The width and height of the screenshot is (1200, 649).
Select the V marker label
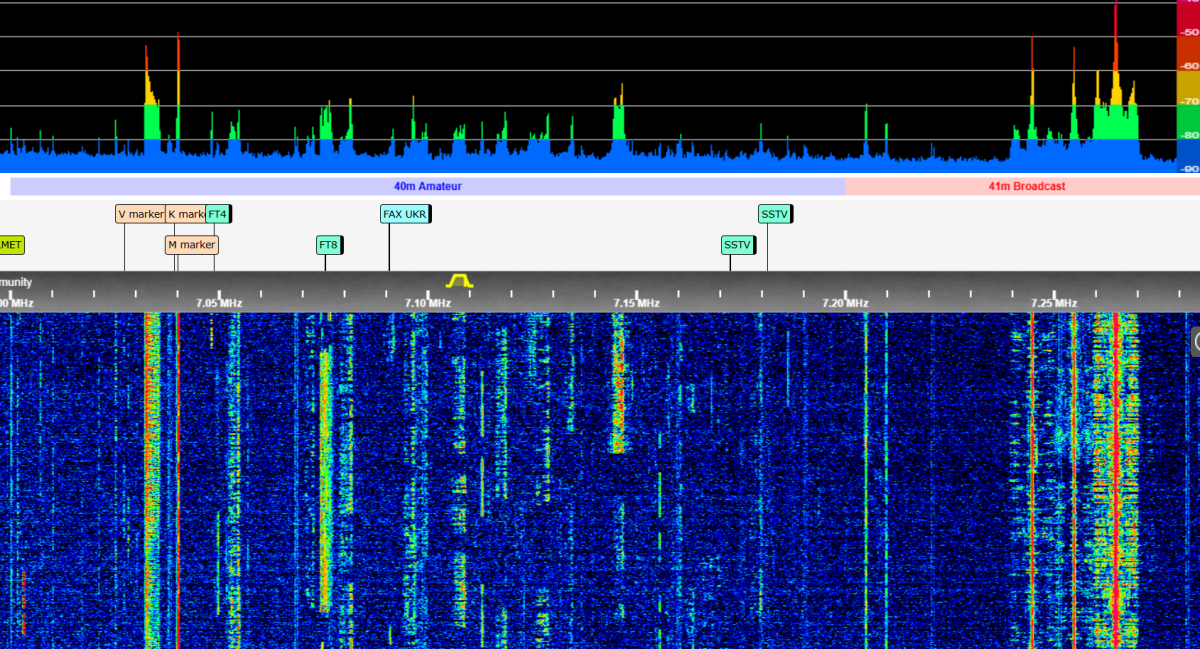pos(140,213)
